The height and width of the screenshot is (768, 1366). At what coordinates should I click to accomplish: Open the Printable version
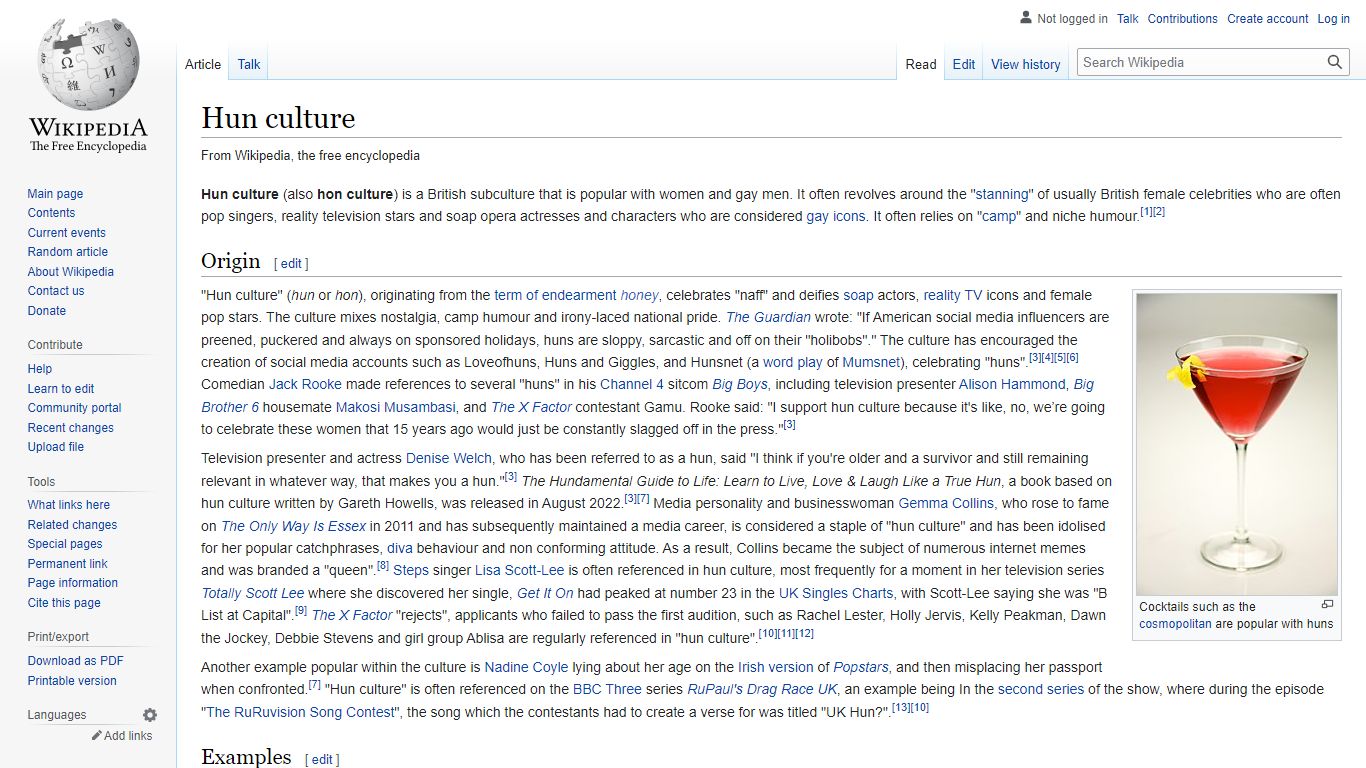coord(72,681)
